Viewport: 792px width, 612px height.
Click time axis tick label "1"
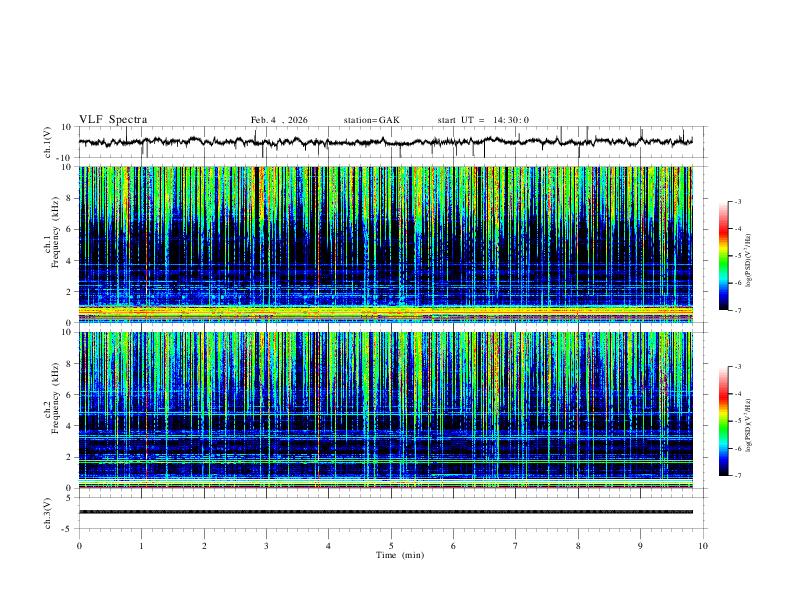pyautogui.click(x=142, y=546)
